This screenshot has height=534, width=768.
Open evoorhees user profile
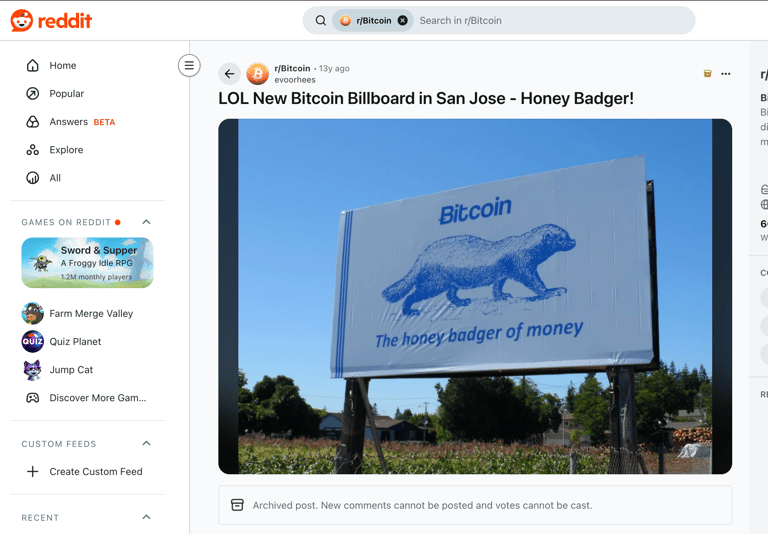295,80
